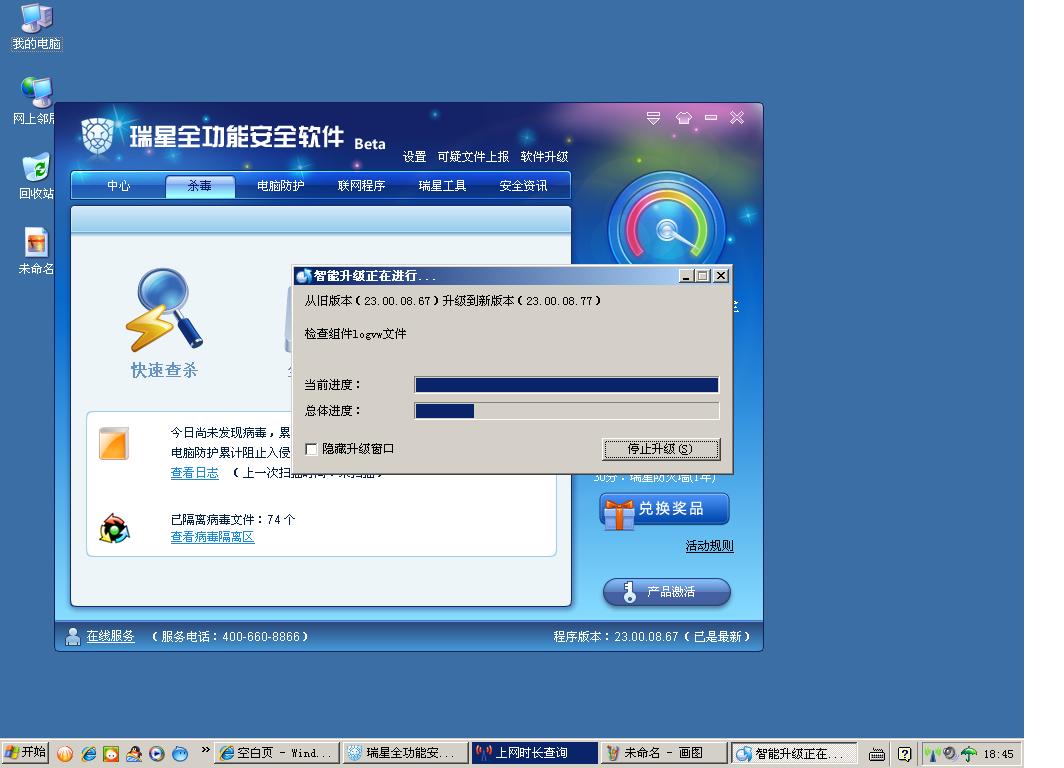Switch to the 联网程序 tab
Viewport: 1064px width, 768px height.
(361, 186)
